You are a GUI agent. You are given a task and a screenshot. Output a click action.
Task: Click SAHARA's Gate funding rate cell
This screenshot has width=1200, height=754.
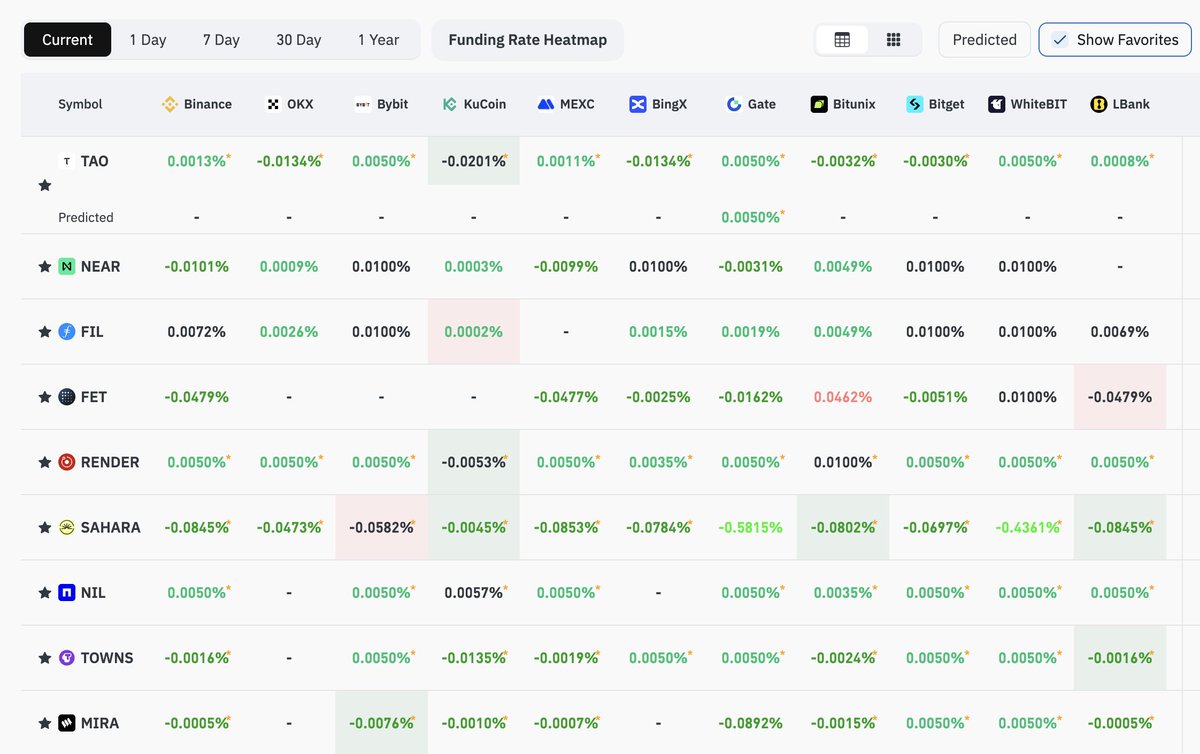(750, 528)
